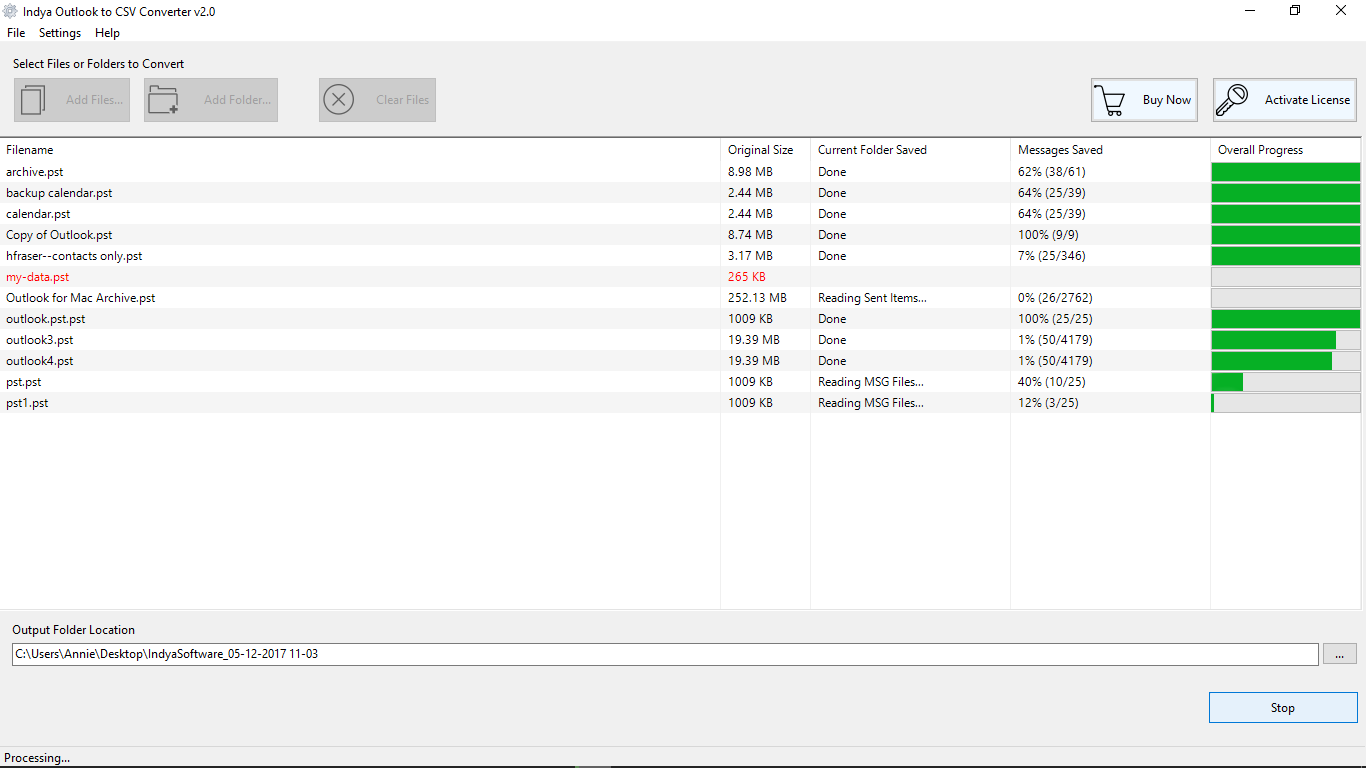Select the pst1.pst filename

pyautogui.click(x=27, y=403)
